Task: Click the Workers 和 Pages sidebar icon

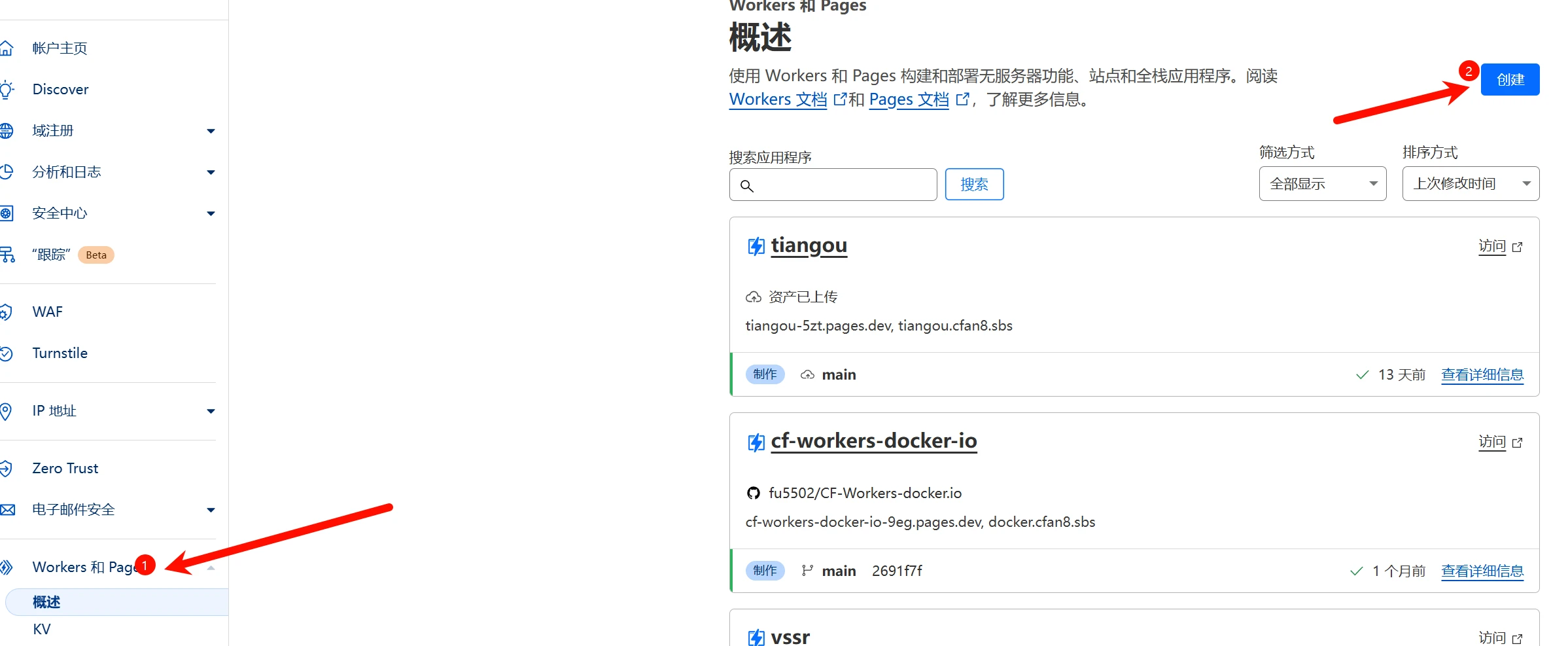Action: [x=7, y=567]
